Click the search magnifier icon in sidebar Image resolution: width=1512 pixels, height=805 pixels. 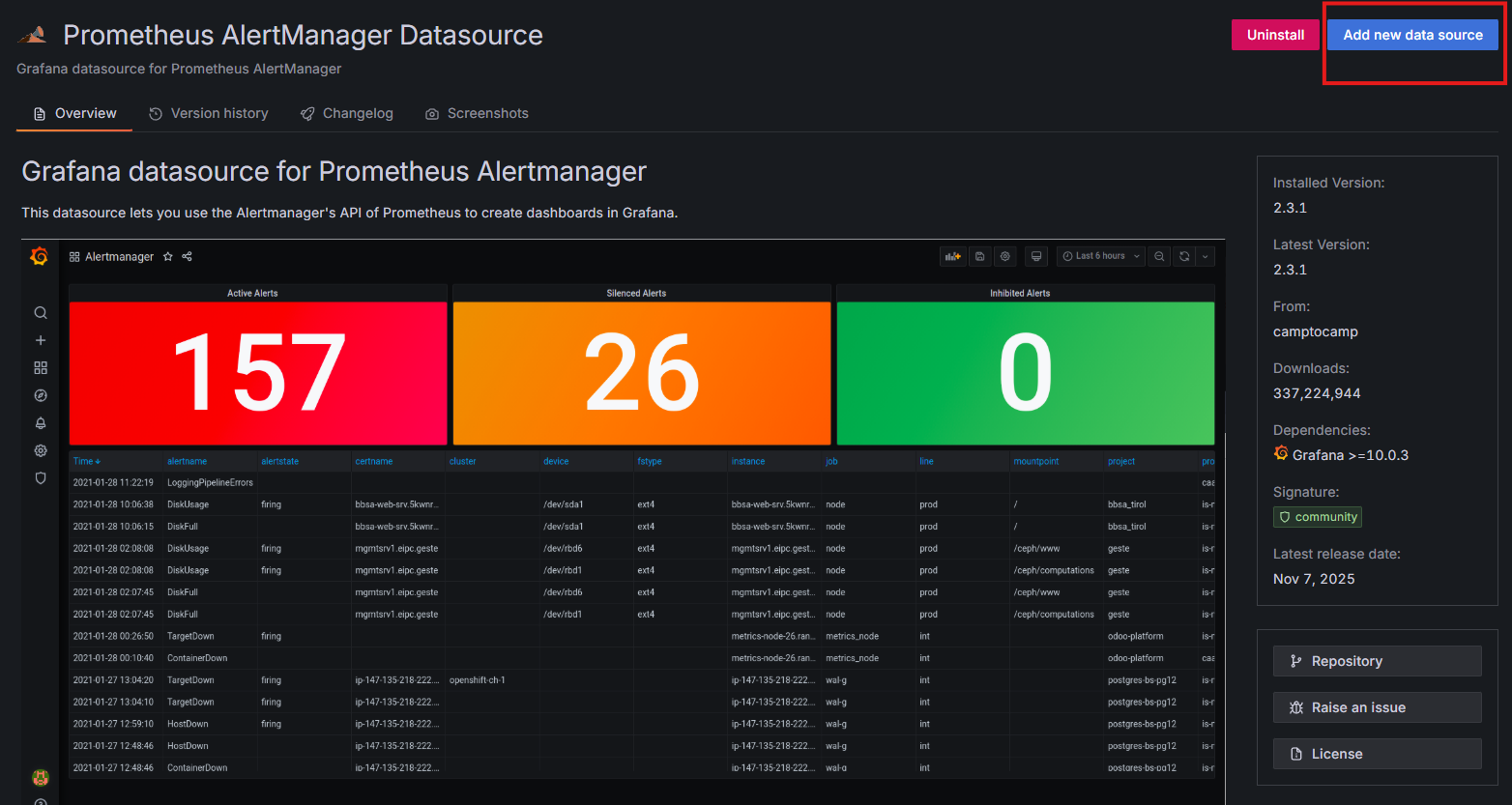41,313
